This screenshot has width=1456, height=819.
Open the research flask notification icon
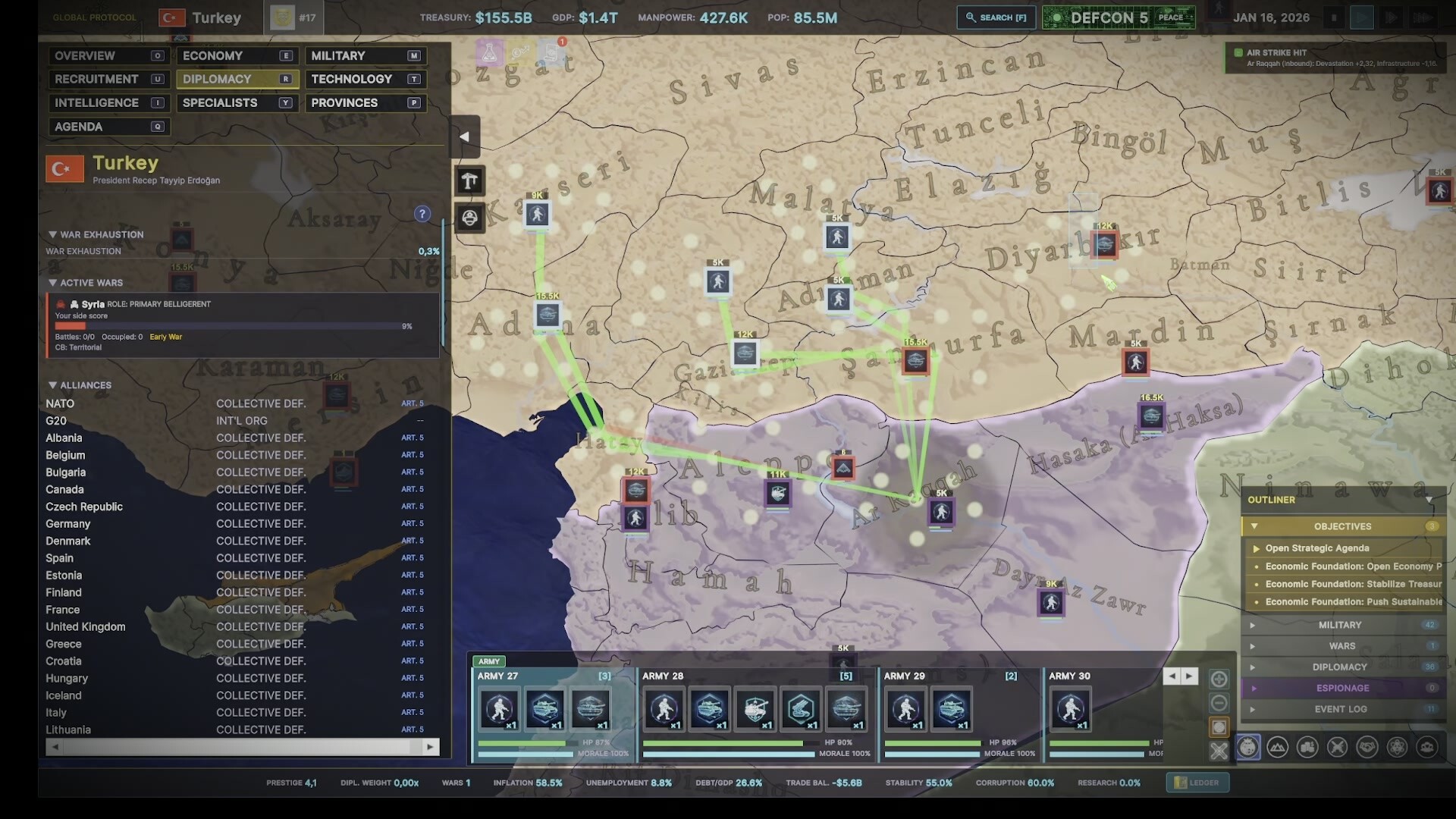(x=490, y=52)
